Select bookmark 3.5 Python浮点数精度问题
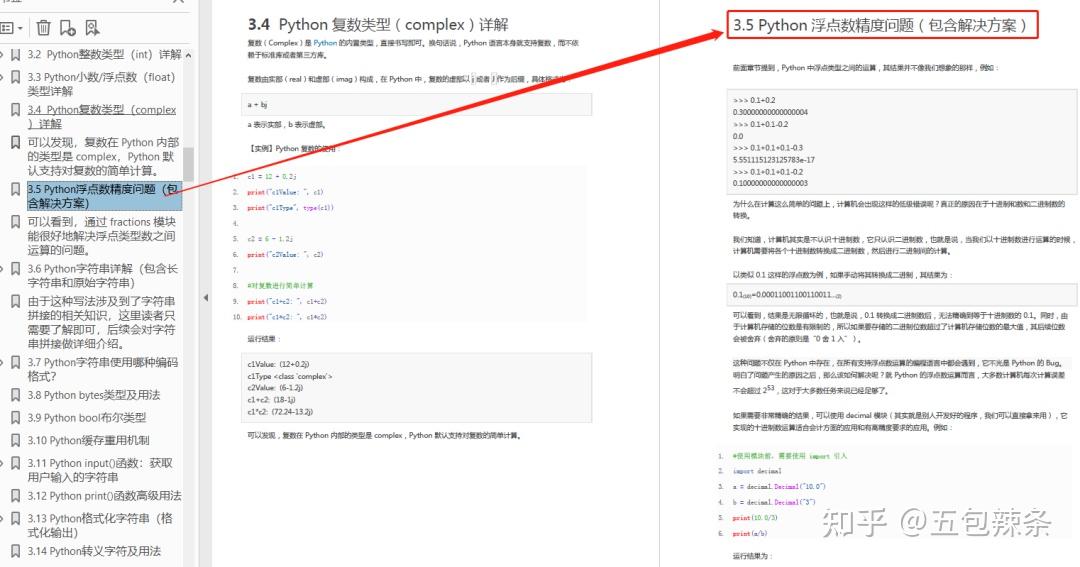The width and height of the screenshot is (1080, 567). 102,195
